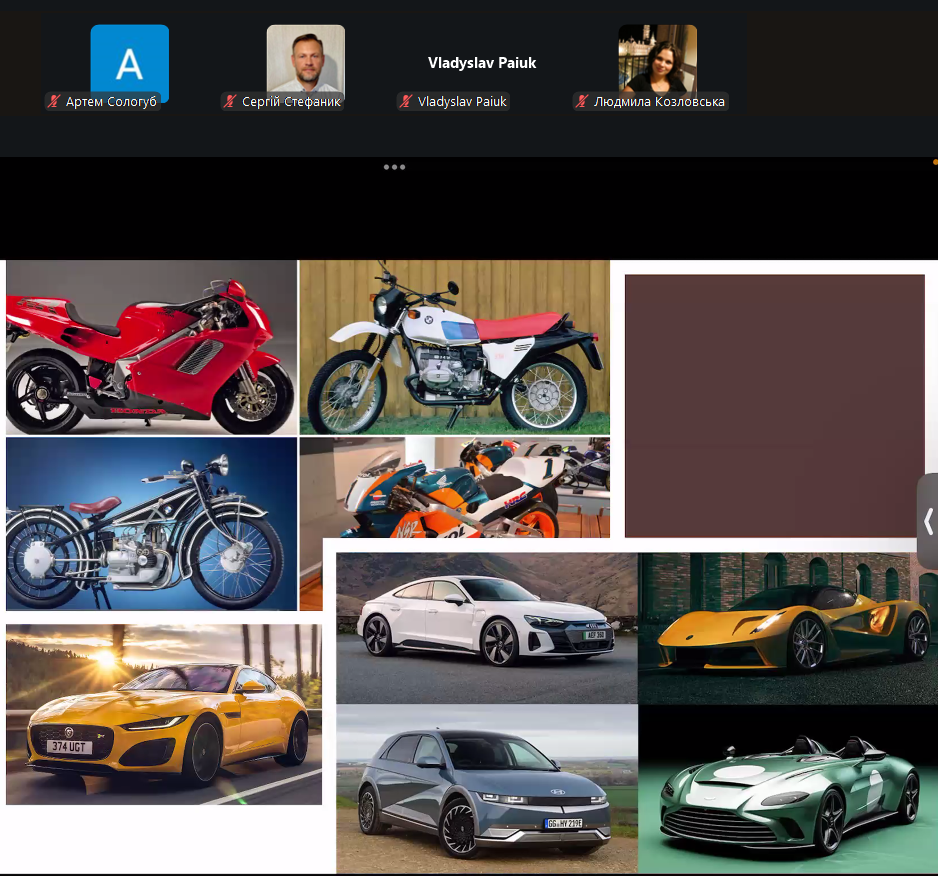938x876 pixels.
Task: Open the three-dots handle below the participant strip
Action: pos(394,167)
